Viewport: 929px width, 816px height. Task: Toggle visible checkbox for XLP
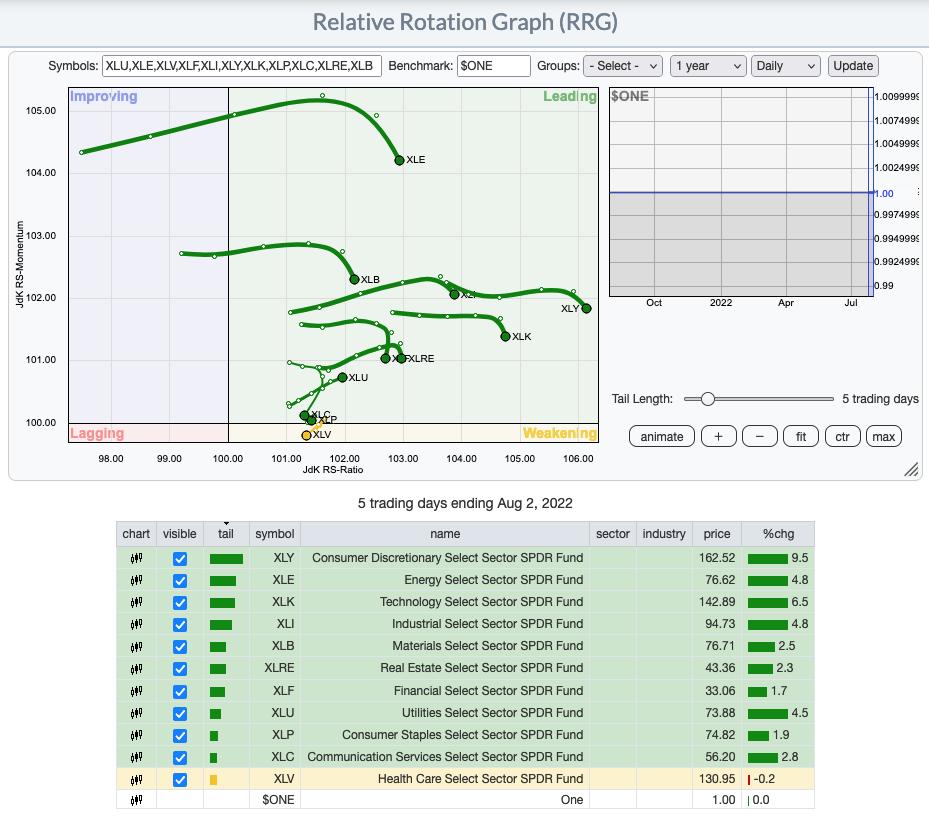(180, 735)
